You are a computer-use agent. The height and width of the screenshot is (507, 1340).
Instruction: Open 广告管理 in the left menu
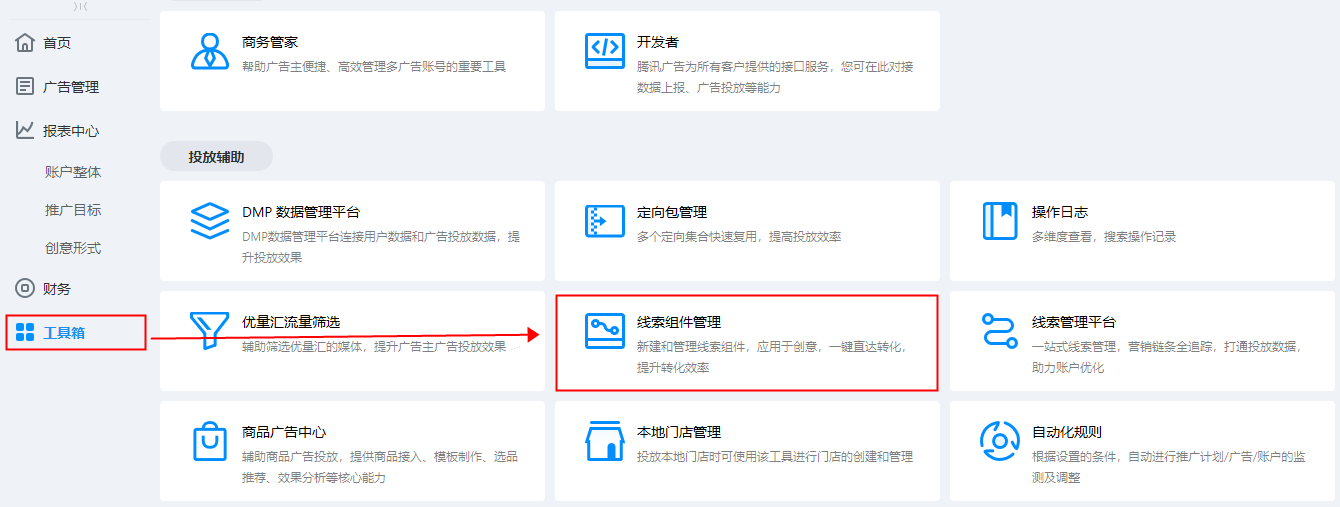(70, 87)
